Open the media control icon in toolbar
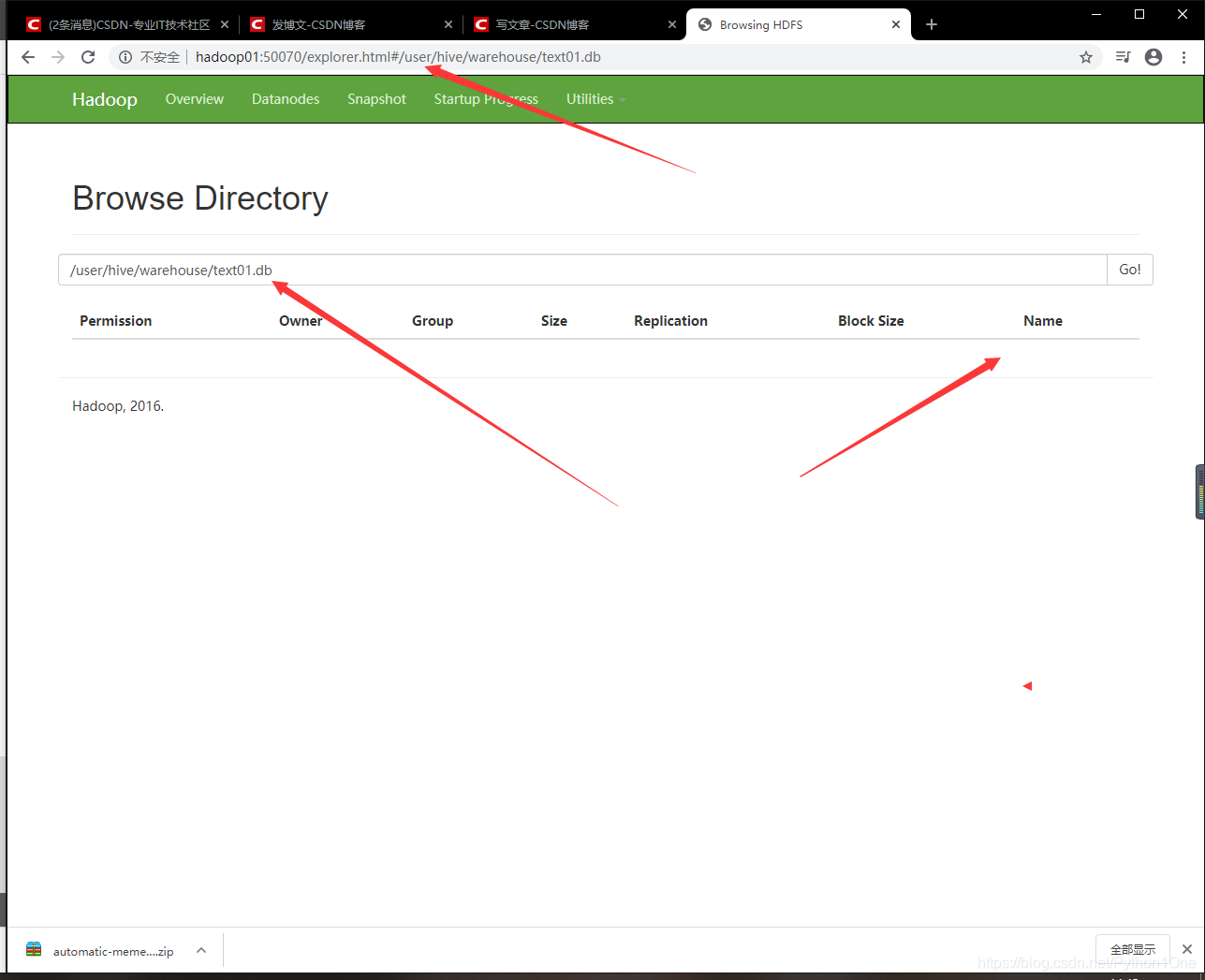The height and width of the screenshot is (980, 1205). [x=1124, y=57]
